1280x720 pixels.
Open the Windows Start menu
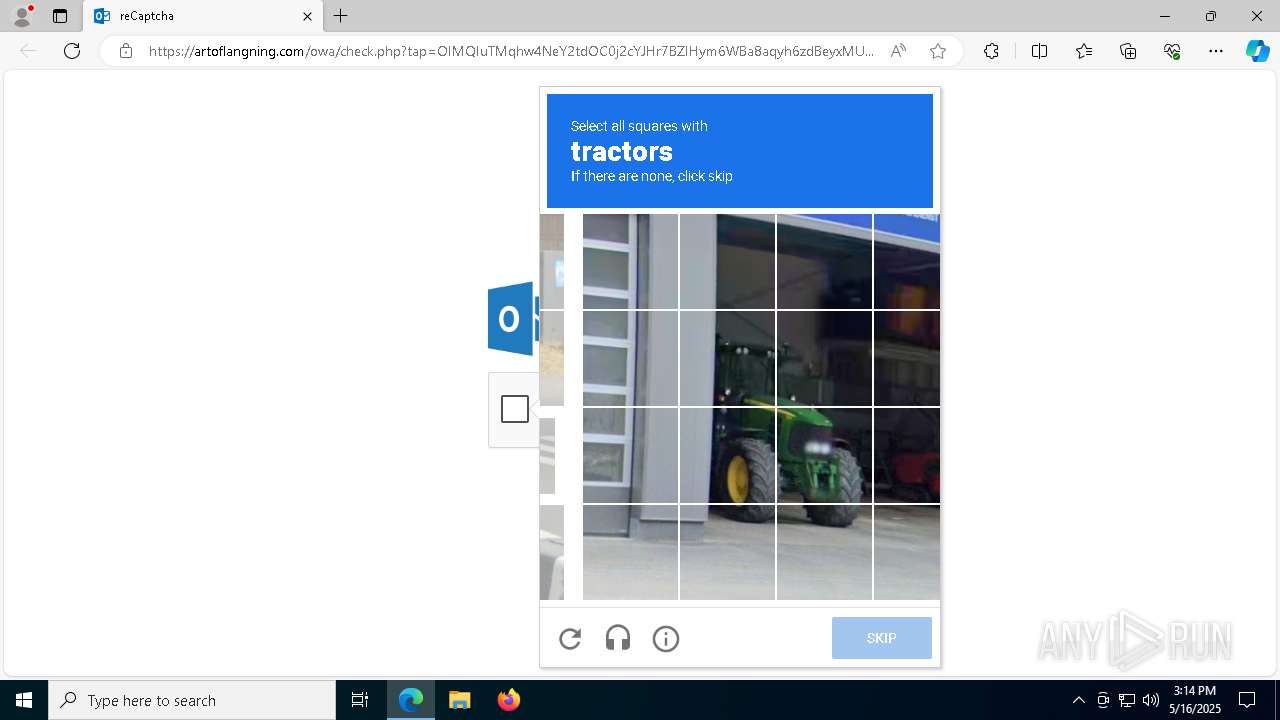point(24,700)
